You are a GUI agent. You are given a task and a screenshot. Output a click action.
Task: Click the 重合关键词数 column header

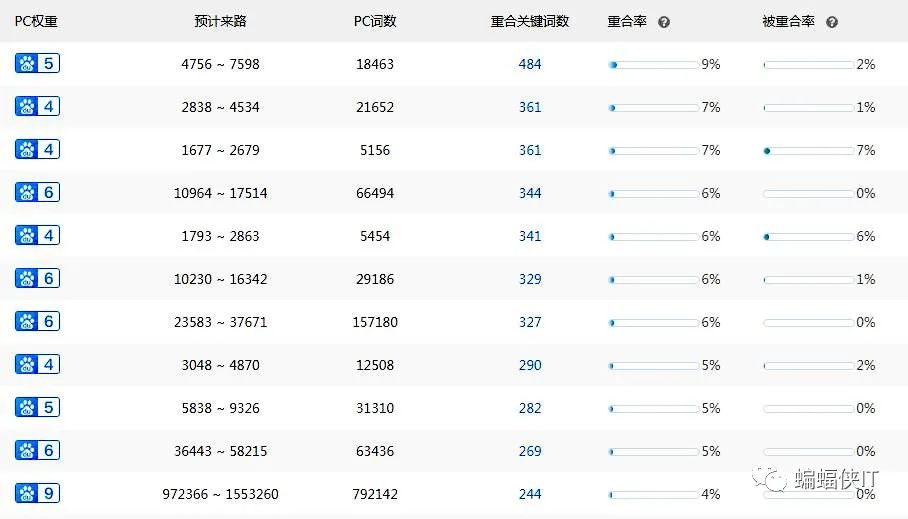point(530,21)
